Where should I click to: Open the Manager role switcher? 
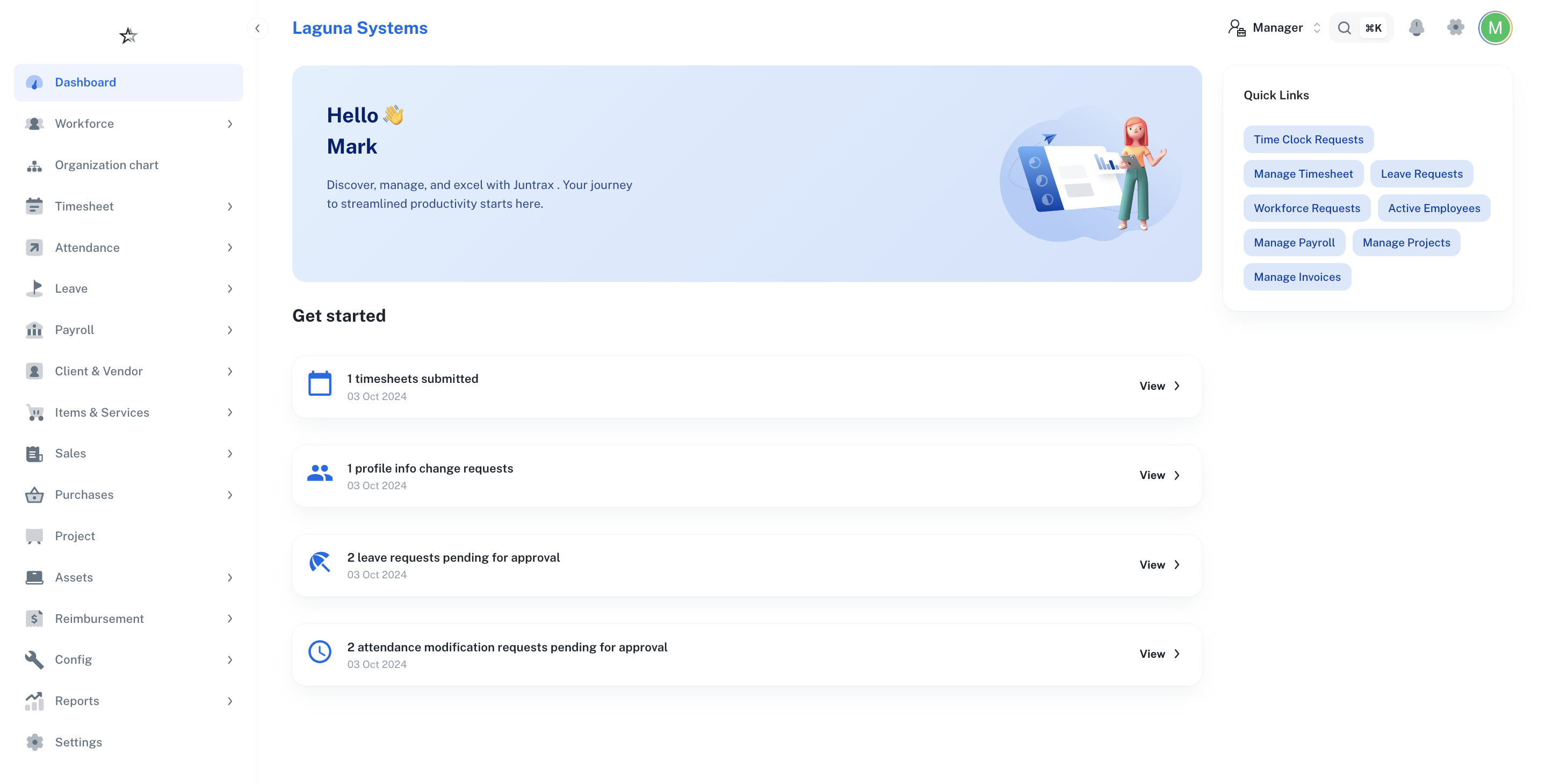(1278, 27)
